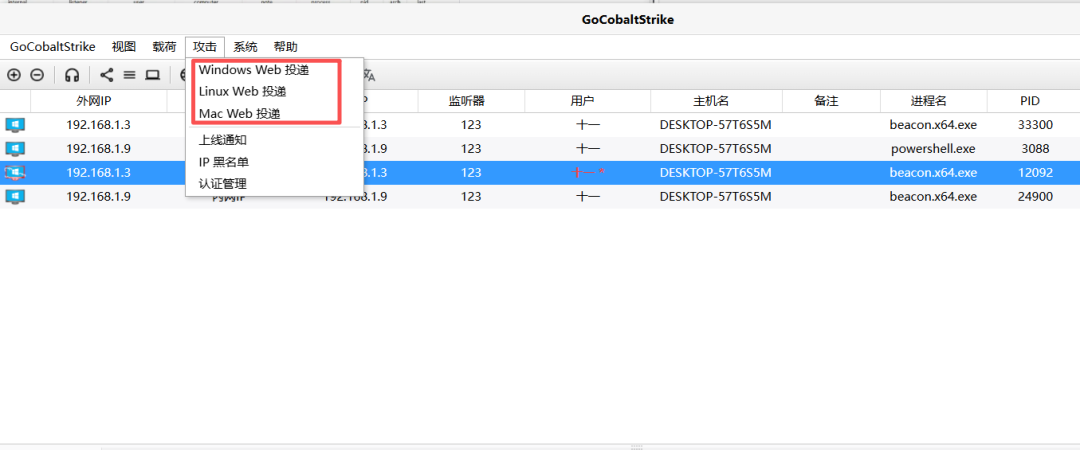Click the minus circle toolbar icon
The image size is (1080, 450).
[37, 74]
